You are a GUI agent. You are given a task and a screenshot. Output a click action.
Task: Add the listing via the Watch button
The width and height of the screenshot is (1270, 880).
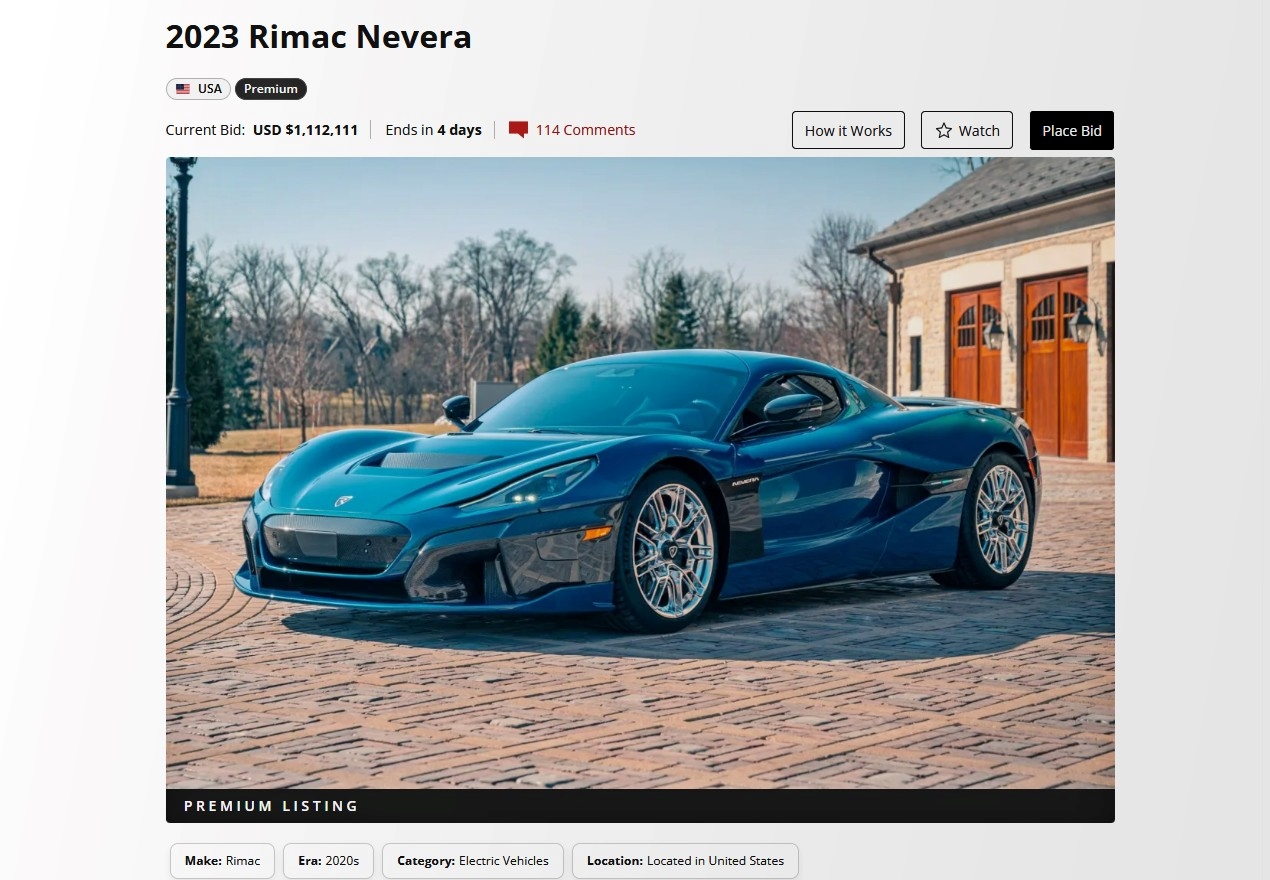point(967,130)
